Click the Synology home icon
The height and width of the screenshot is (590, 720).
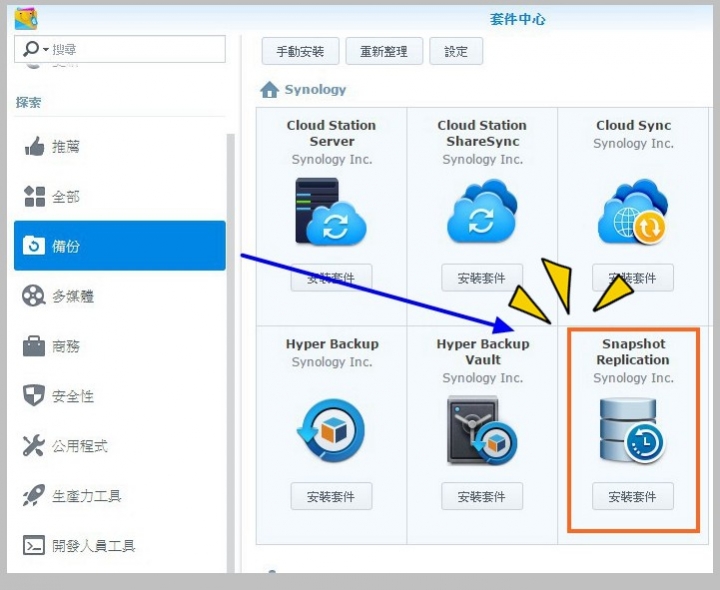click(270, 90)
